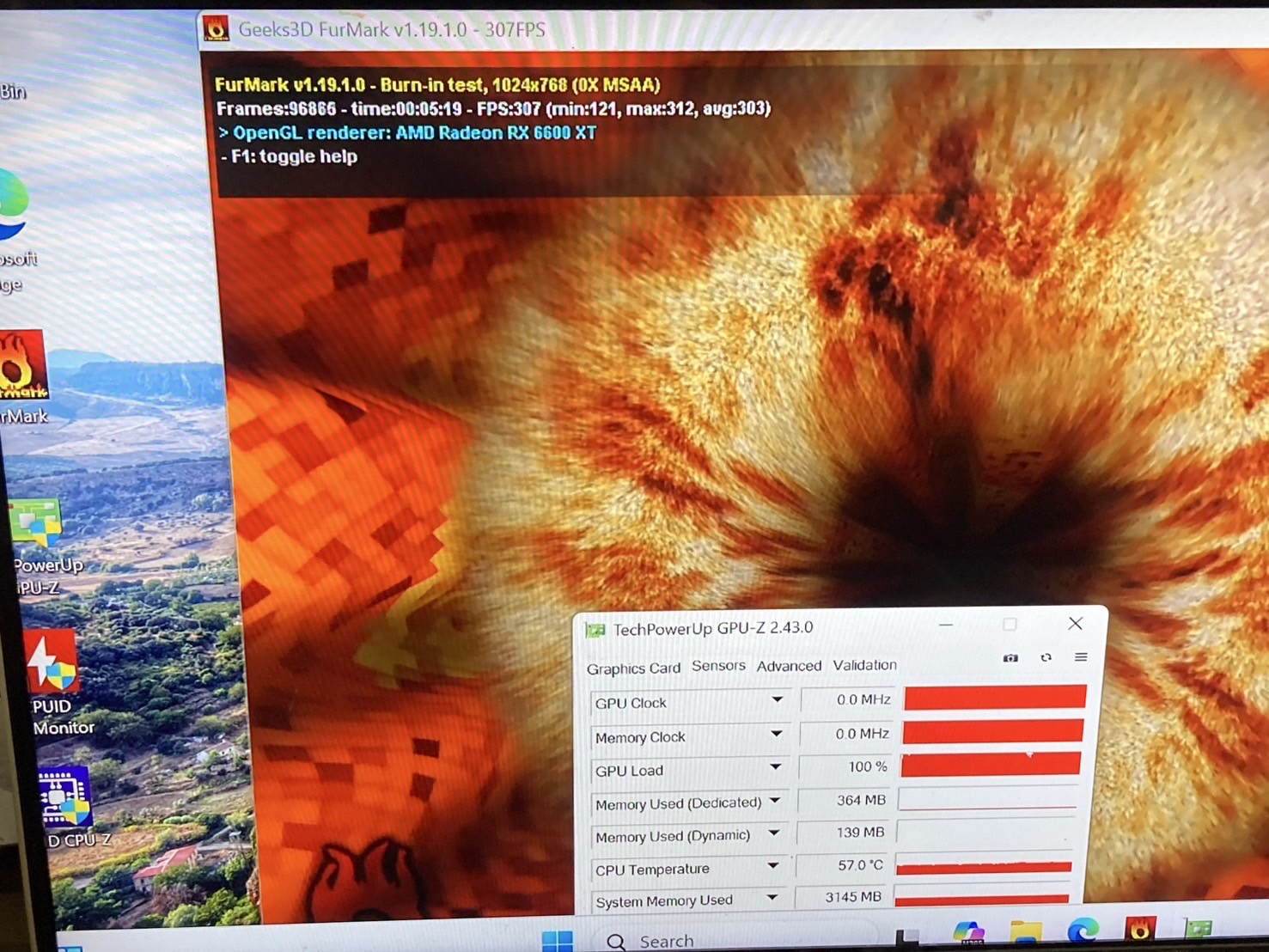This screenshot has height=952, width=1269.
Task: Click the Memory Used (Dynamic) graph
Action: [986, 833]
